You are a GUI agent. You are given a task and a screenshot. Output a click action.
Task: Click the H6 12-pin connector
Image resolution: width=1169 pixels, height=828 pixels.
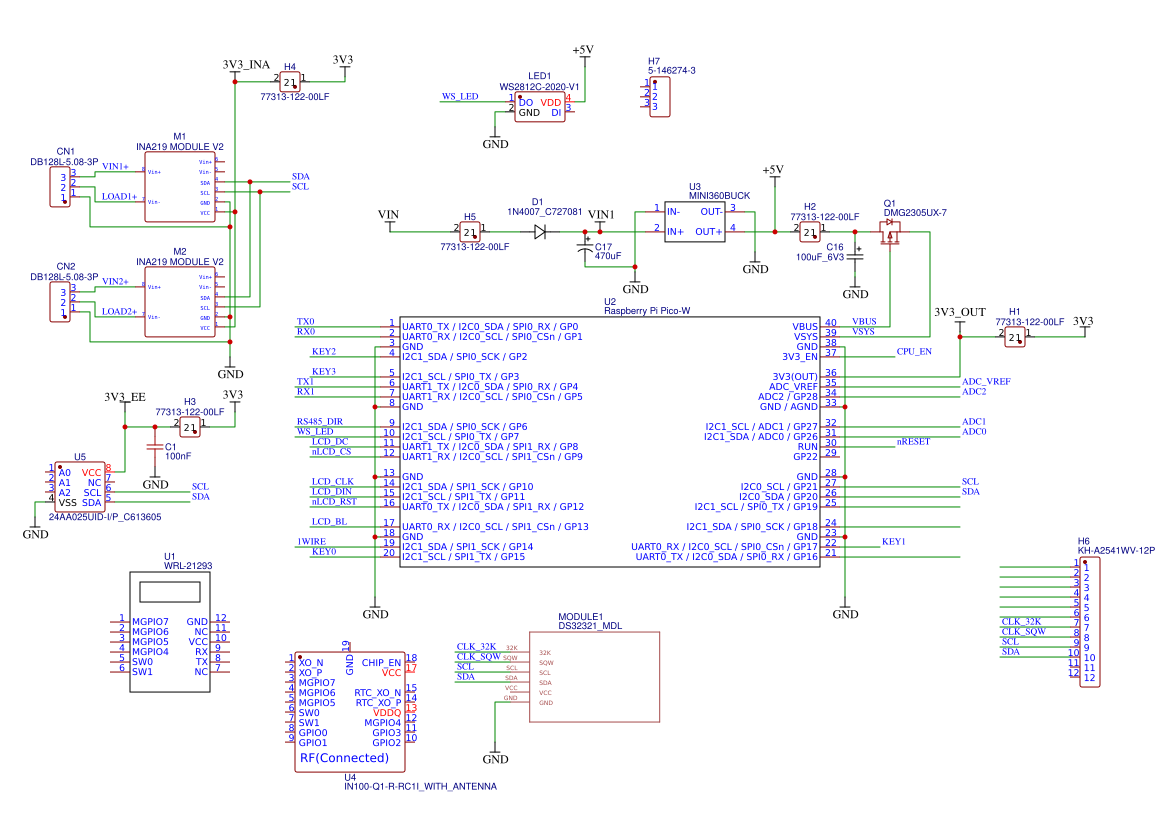(1089, 622)
